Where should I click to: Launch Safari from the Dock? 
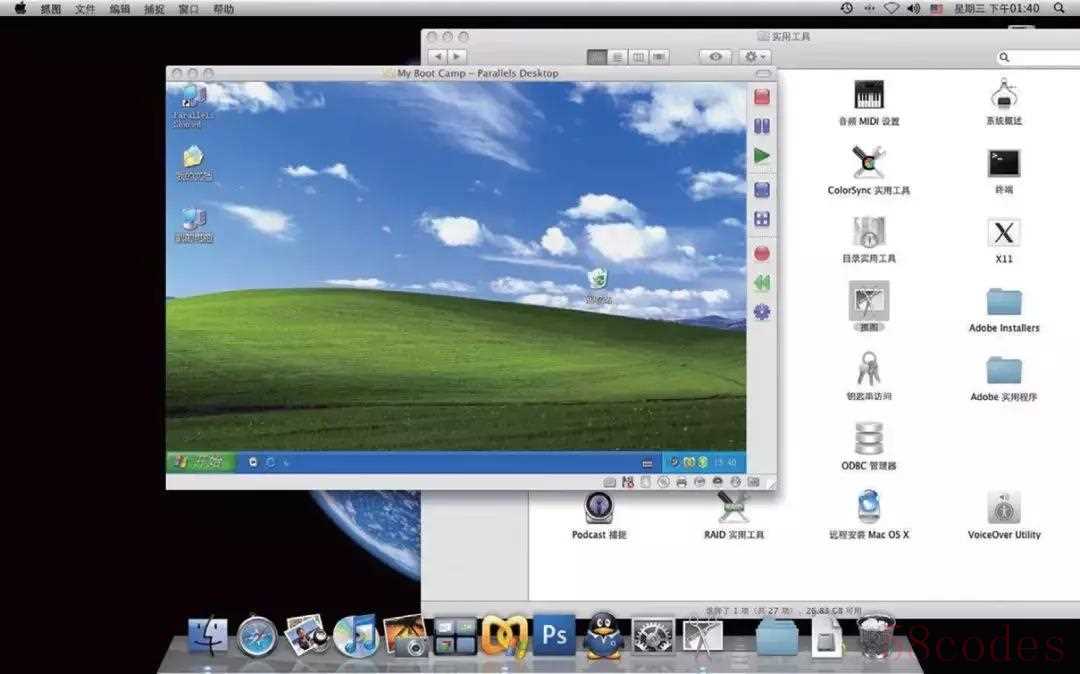(257, 635)
